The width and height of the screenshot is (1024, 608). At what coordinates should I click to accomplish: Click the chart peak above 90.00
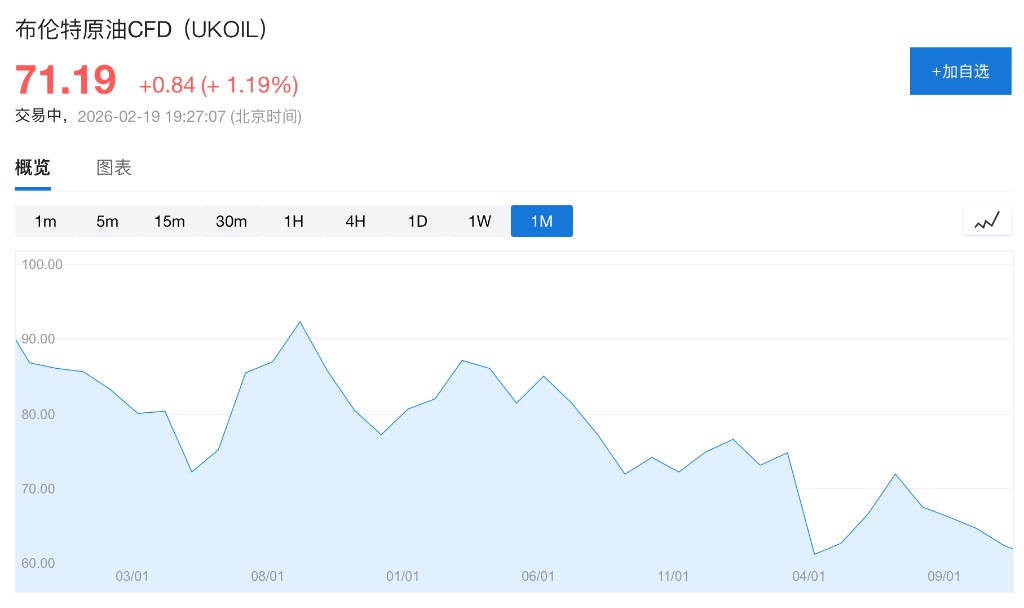coord(300,322)
